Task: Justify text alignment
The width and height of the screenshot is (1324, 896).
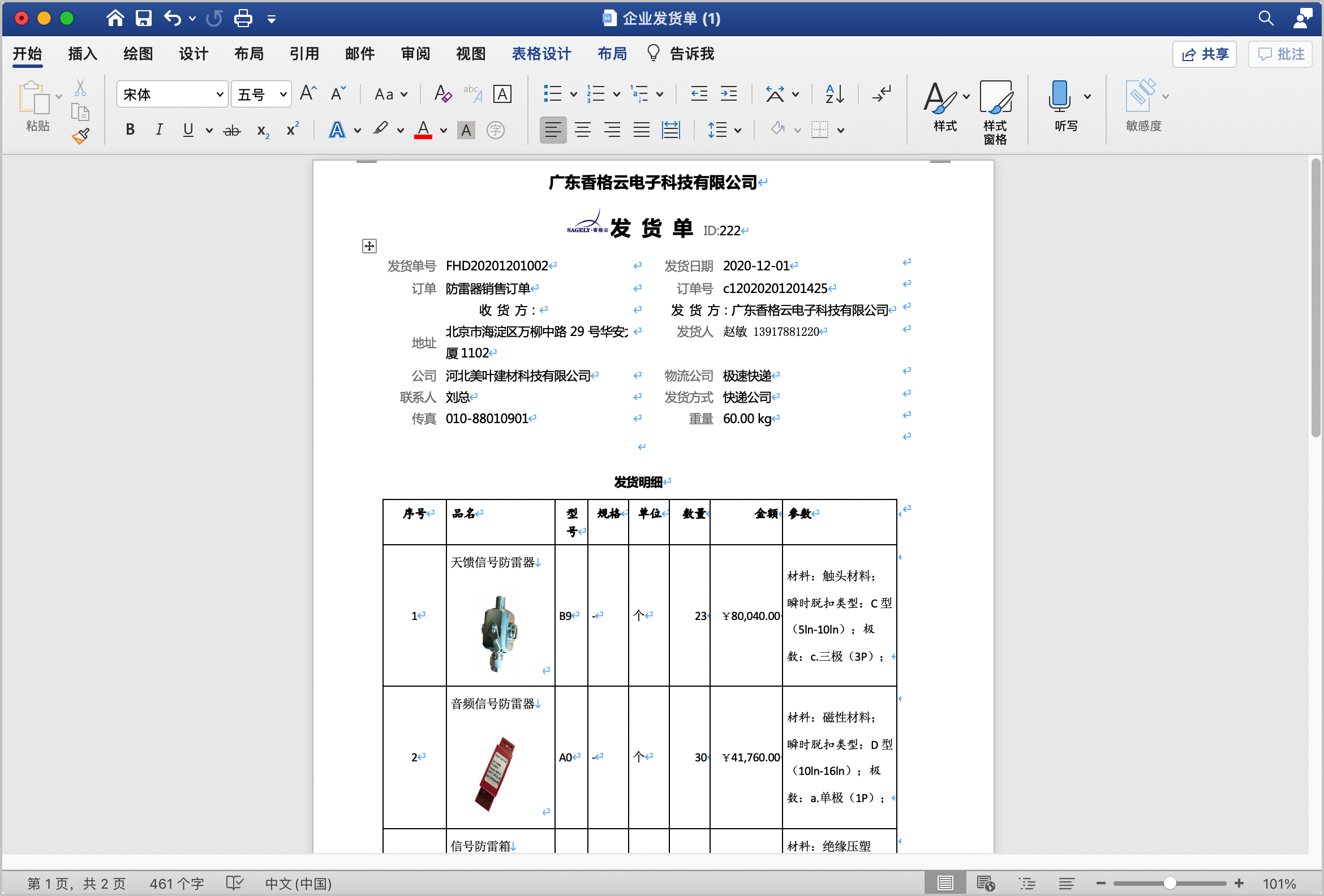Action: click(642, 130)
